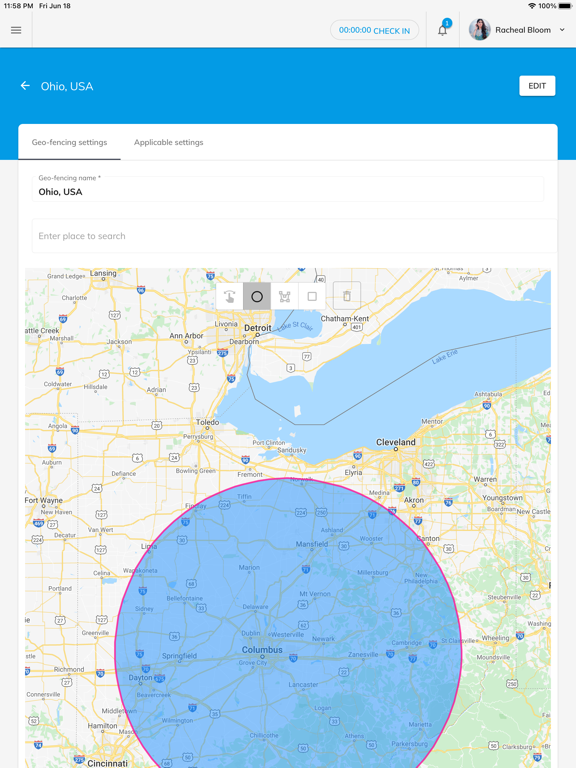Click the Akron map label
576x768 pixels.
point(413,500)
